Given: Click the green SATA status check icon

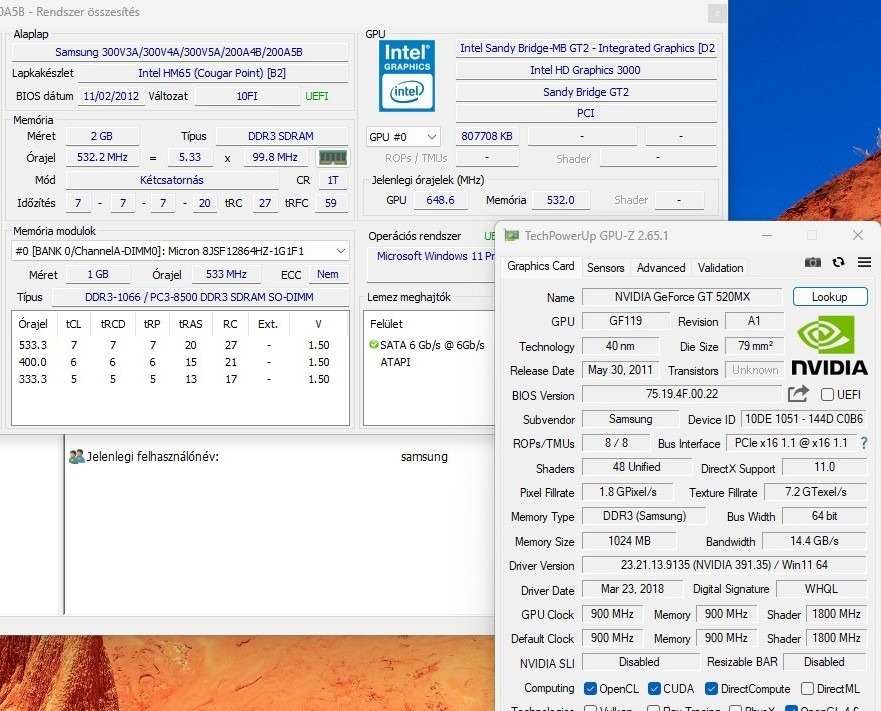Looking at the screenshot, I should 373,345.
